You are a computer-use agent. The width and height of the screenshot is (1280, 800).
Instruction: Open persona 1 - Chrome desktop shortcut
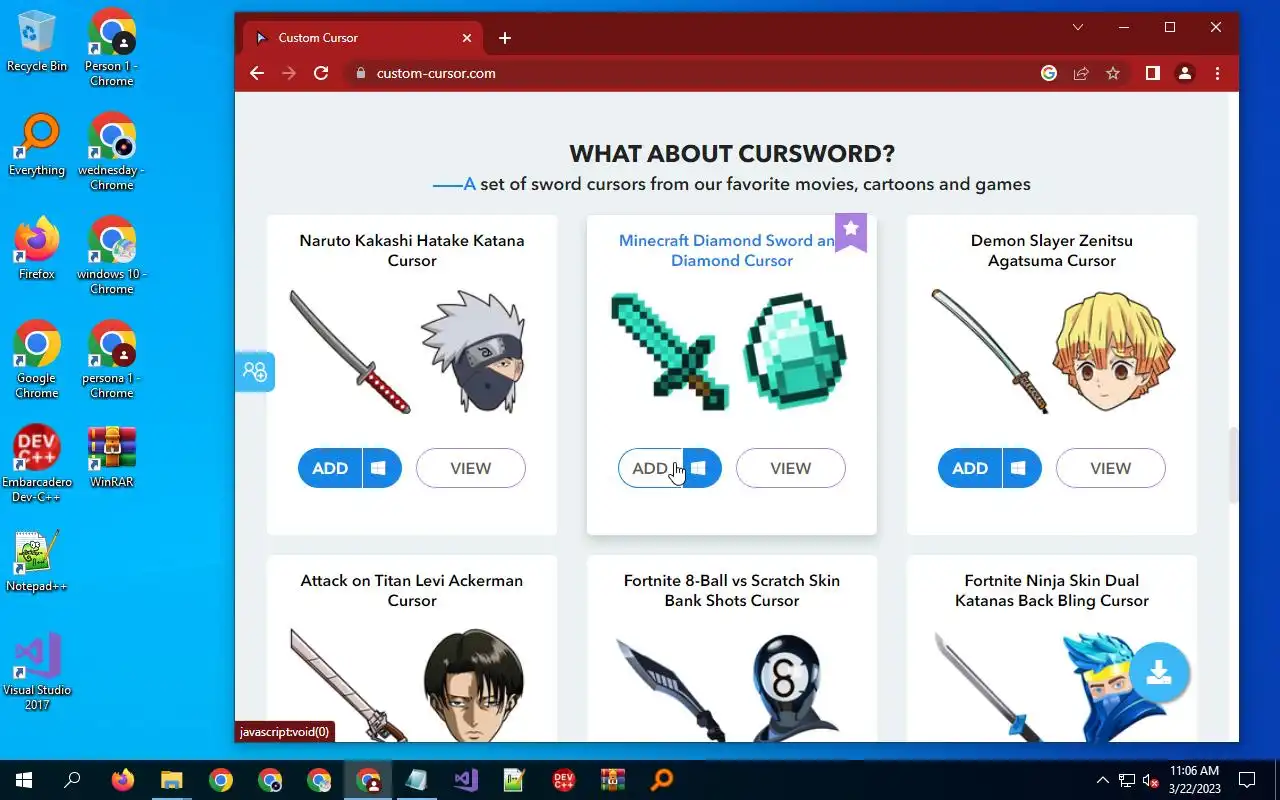coord(112,359)
